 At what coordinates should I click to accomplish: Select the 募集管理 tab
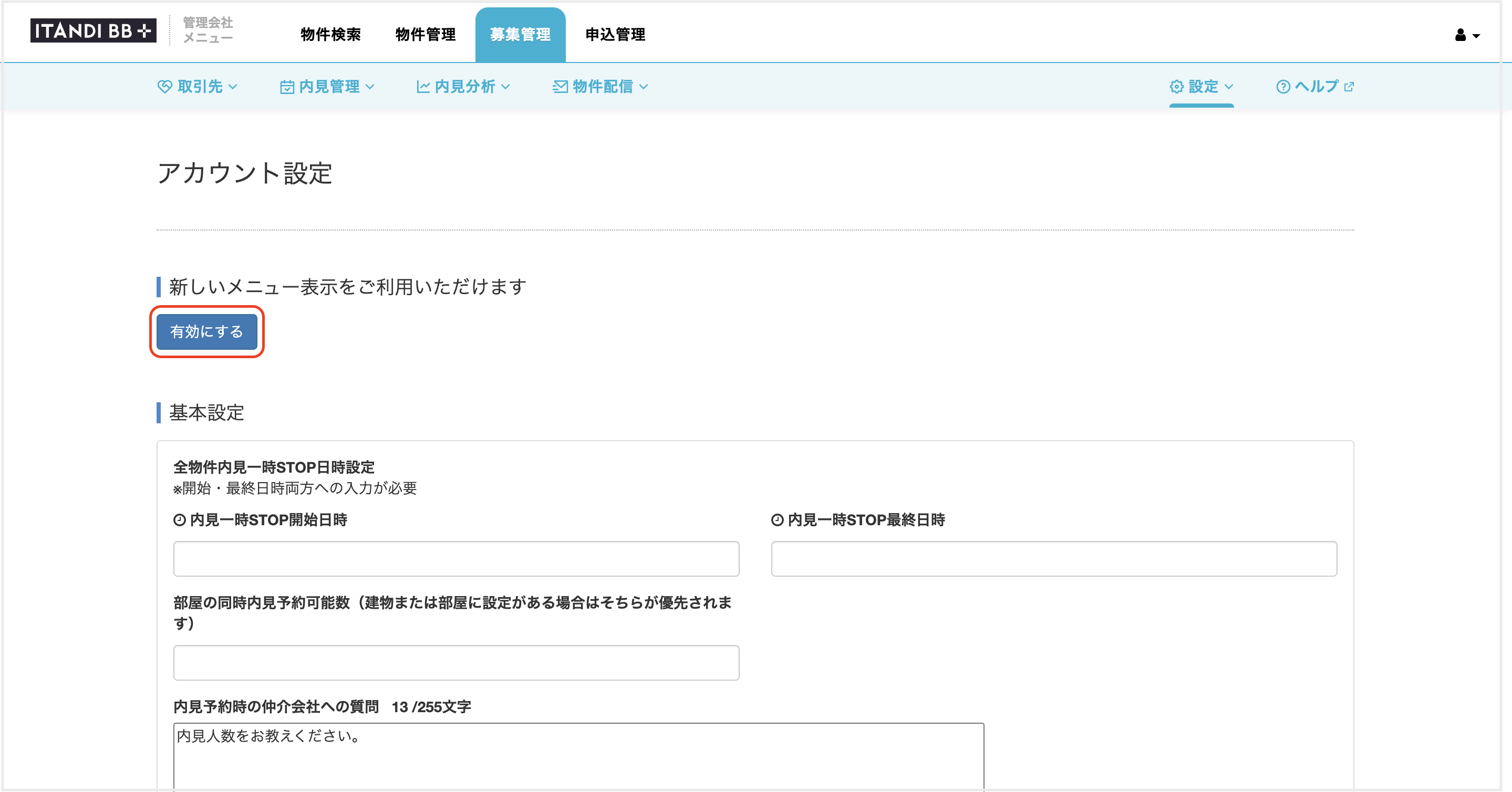click(520, 35)
